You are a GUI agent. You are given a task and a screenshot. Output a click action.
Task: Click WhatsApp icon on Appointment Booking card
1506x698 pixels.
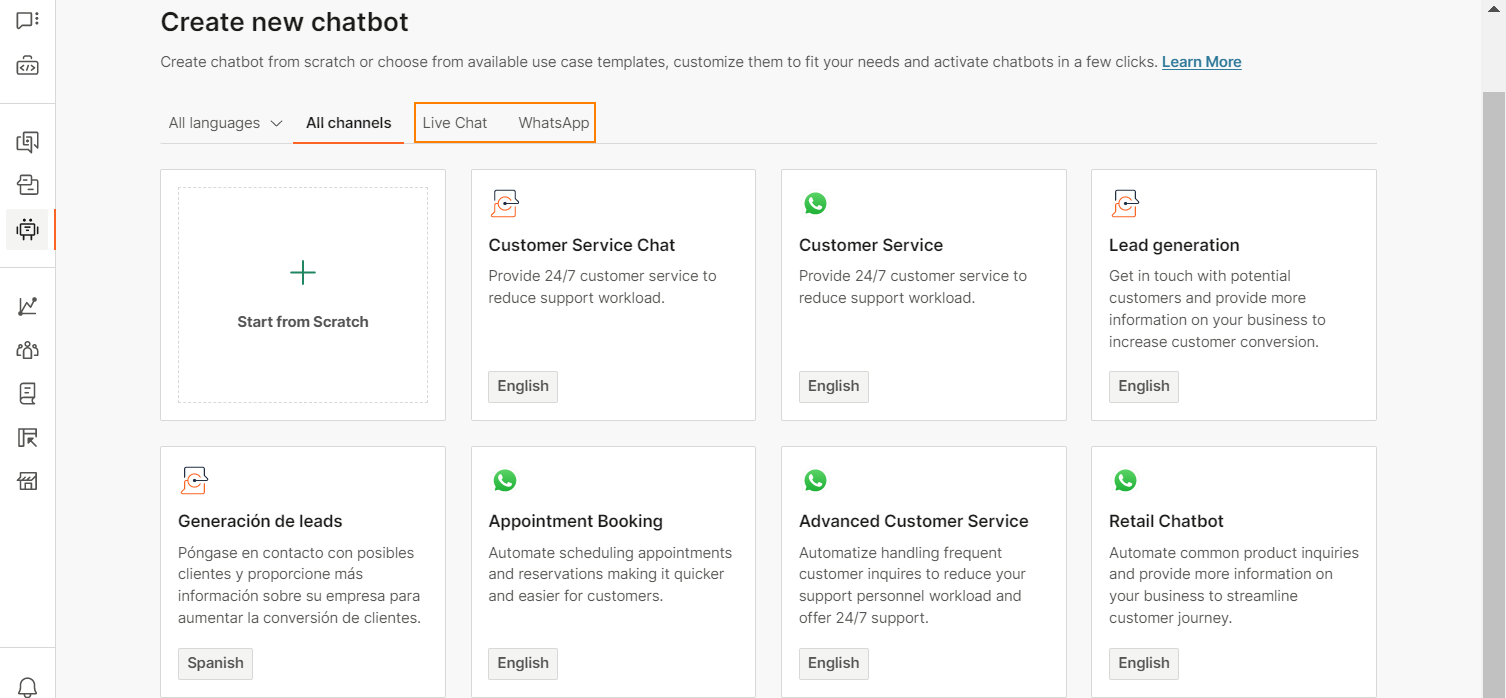click(x=505, y=480)
